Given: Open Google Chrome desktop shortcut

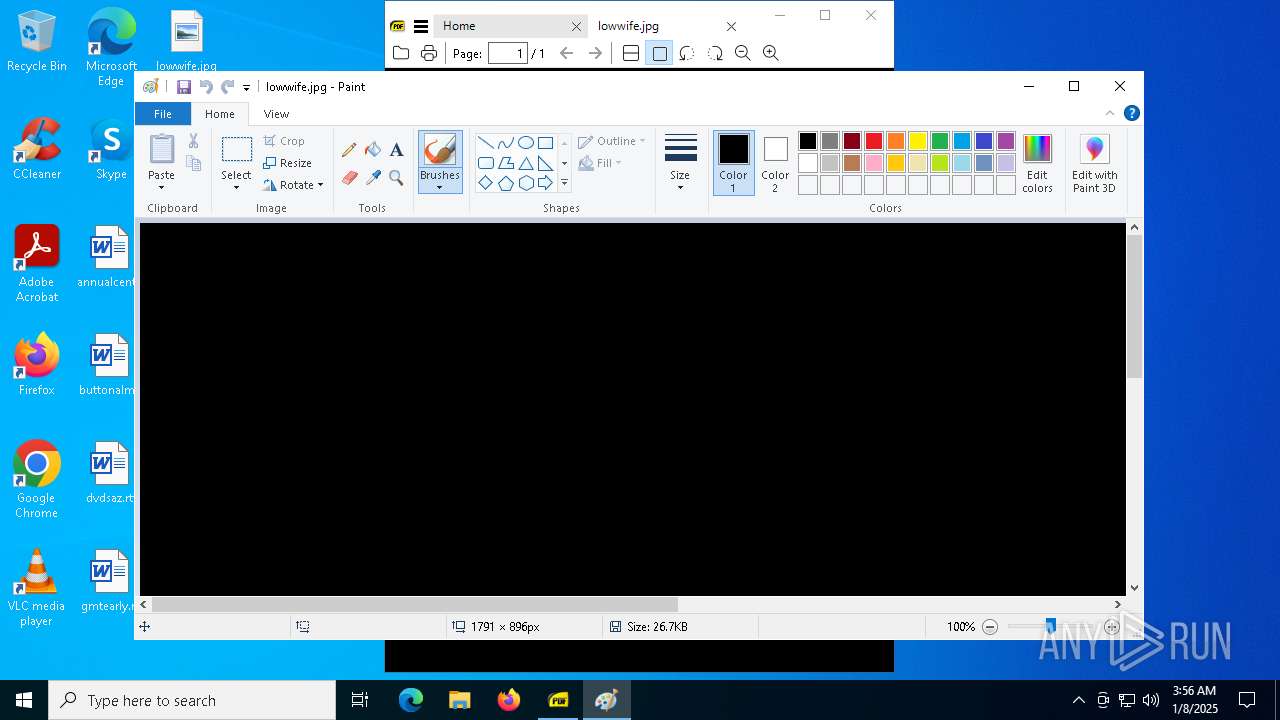Looking at the screenshot, I should coord(36,480).
